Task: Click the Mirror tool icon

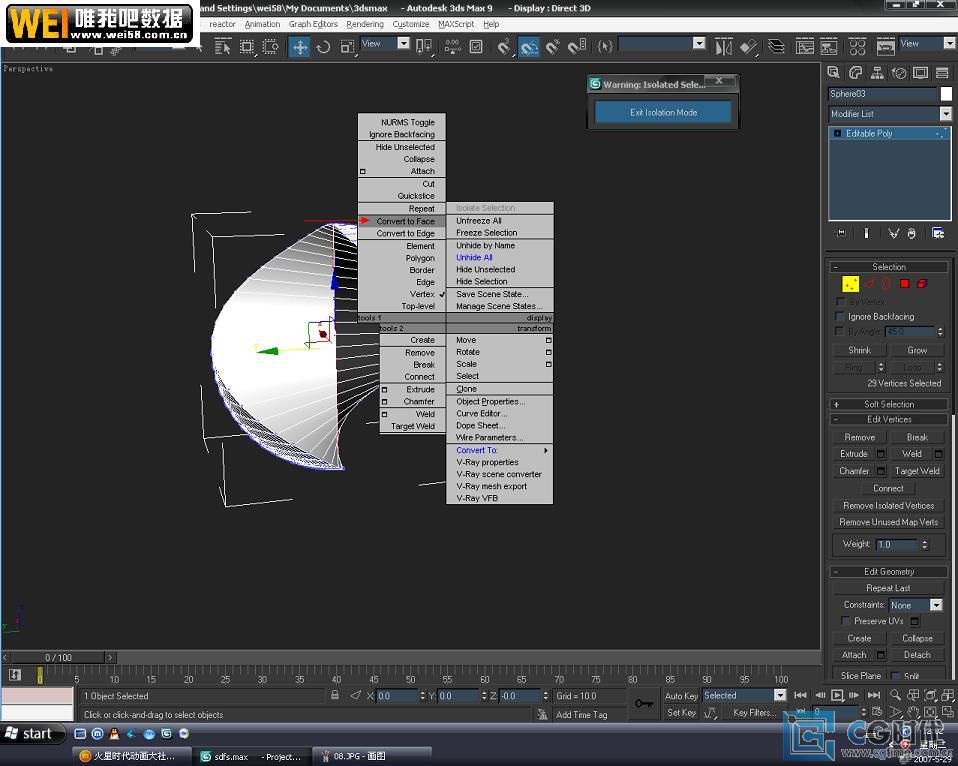Action: point(723,47)
